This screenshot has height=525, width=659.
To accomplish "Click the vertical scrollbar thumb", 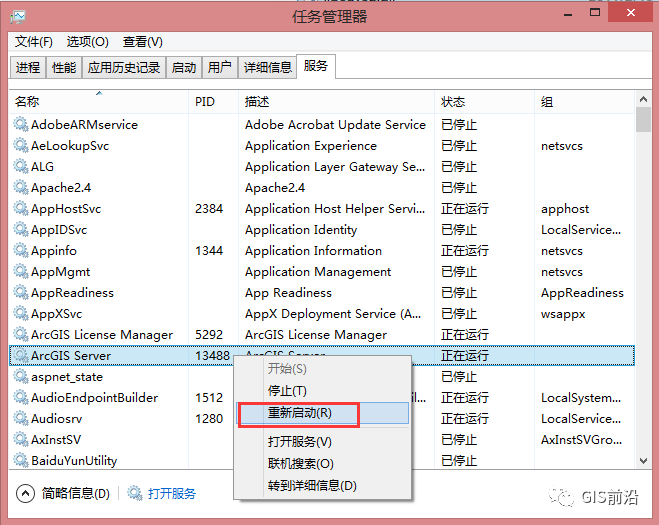I will [x=643, y=120].
